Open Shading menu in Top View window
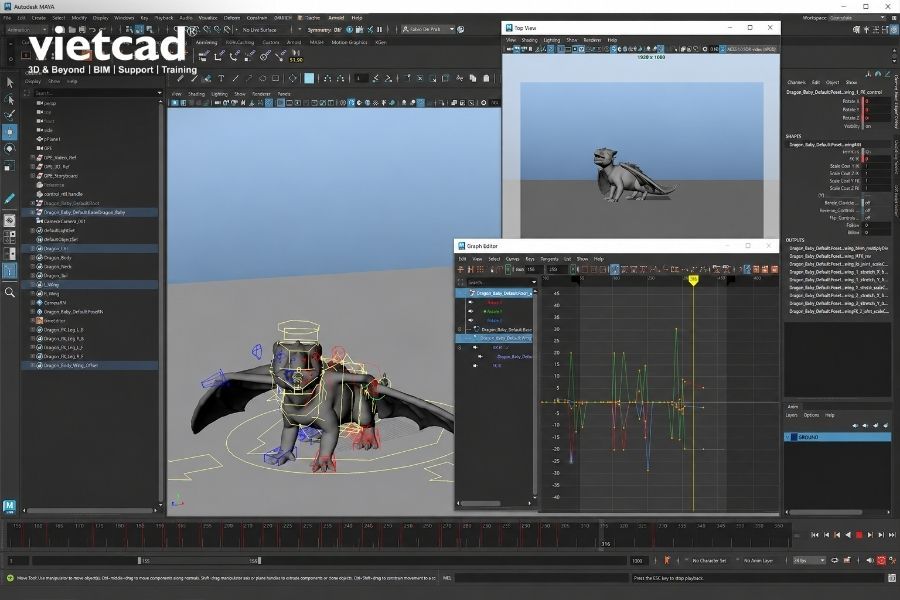This screenshot has width=900, height=600. pos(529,40)
